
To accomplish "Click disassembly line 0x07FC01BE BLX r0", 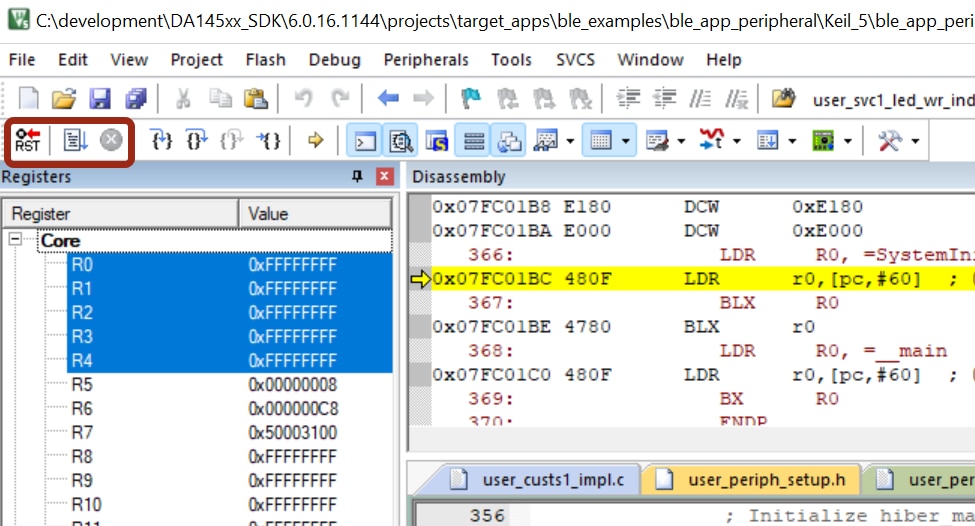I will [x=703, y=327].
